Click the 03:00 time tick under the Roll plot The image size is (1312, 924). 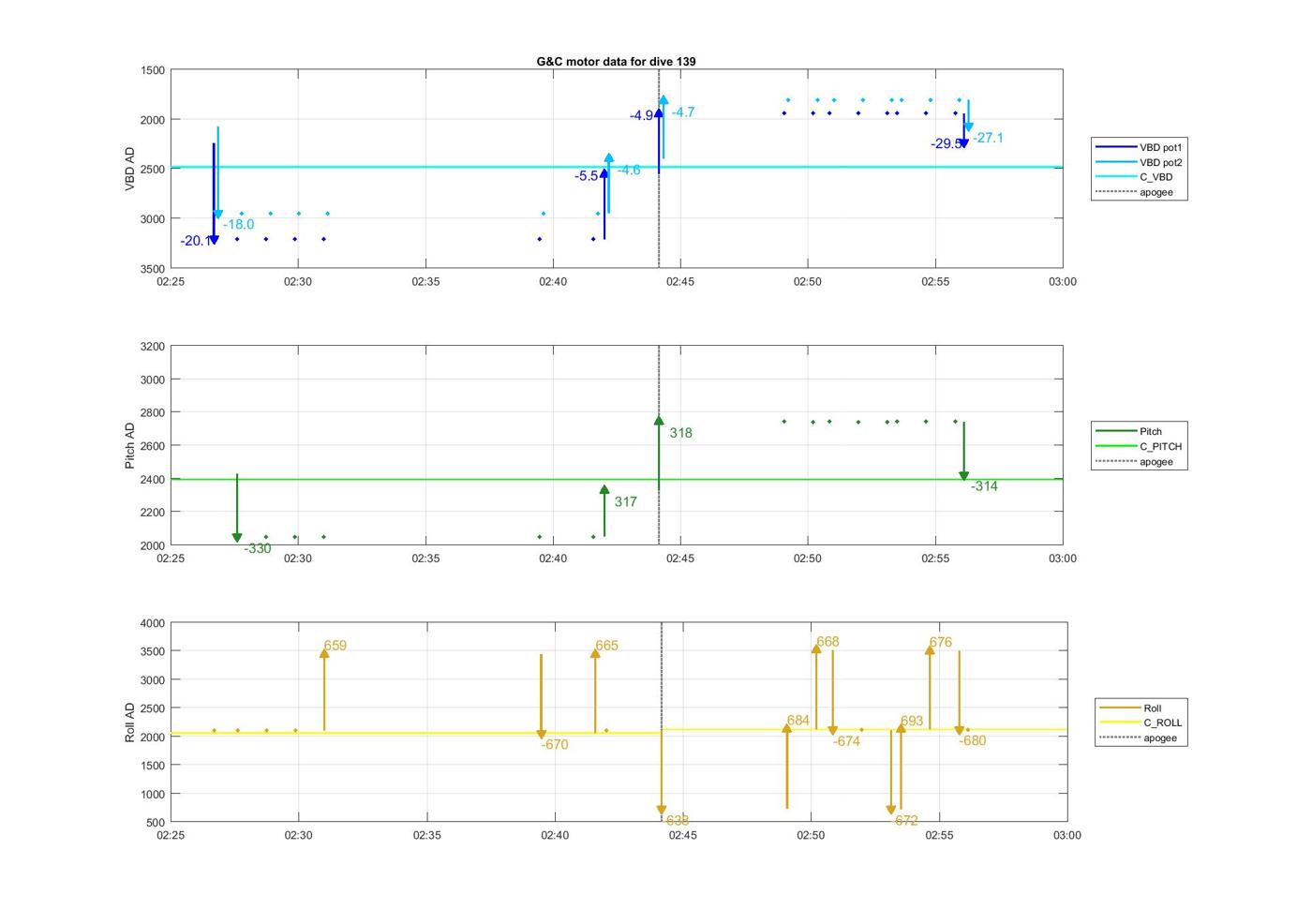tap(1066, 835)
